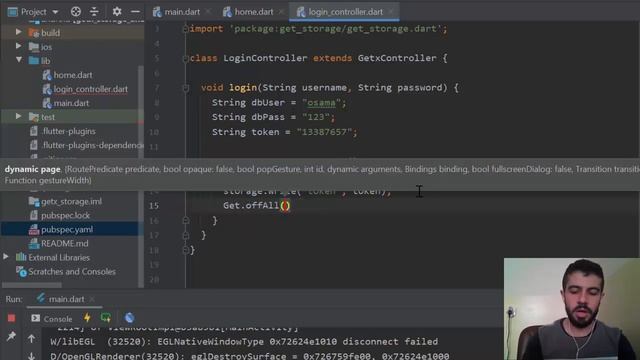The image size is (640, 360).
Task: Click the webcam video thumbnail
Action: 572,309
